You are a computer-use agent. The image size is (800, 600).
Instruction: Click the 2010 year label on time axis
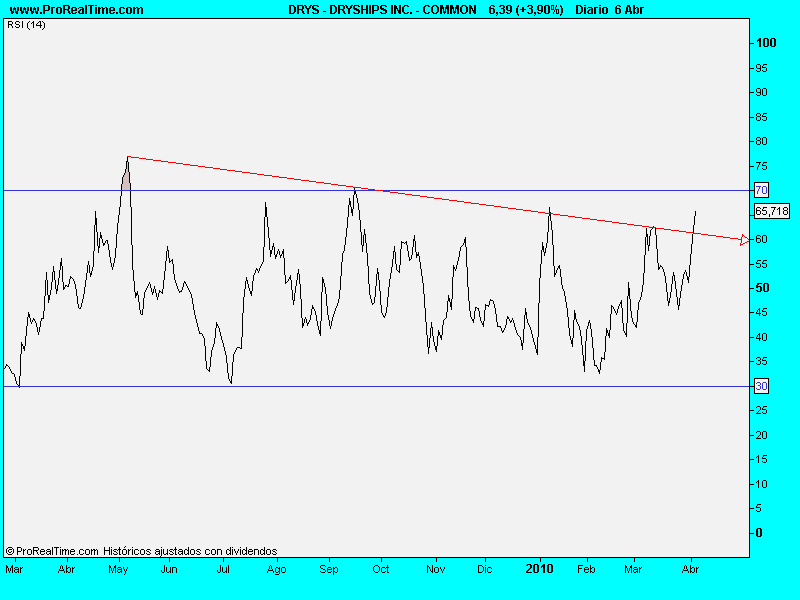[539, 569]
